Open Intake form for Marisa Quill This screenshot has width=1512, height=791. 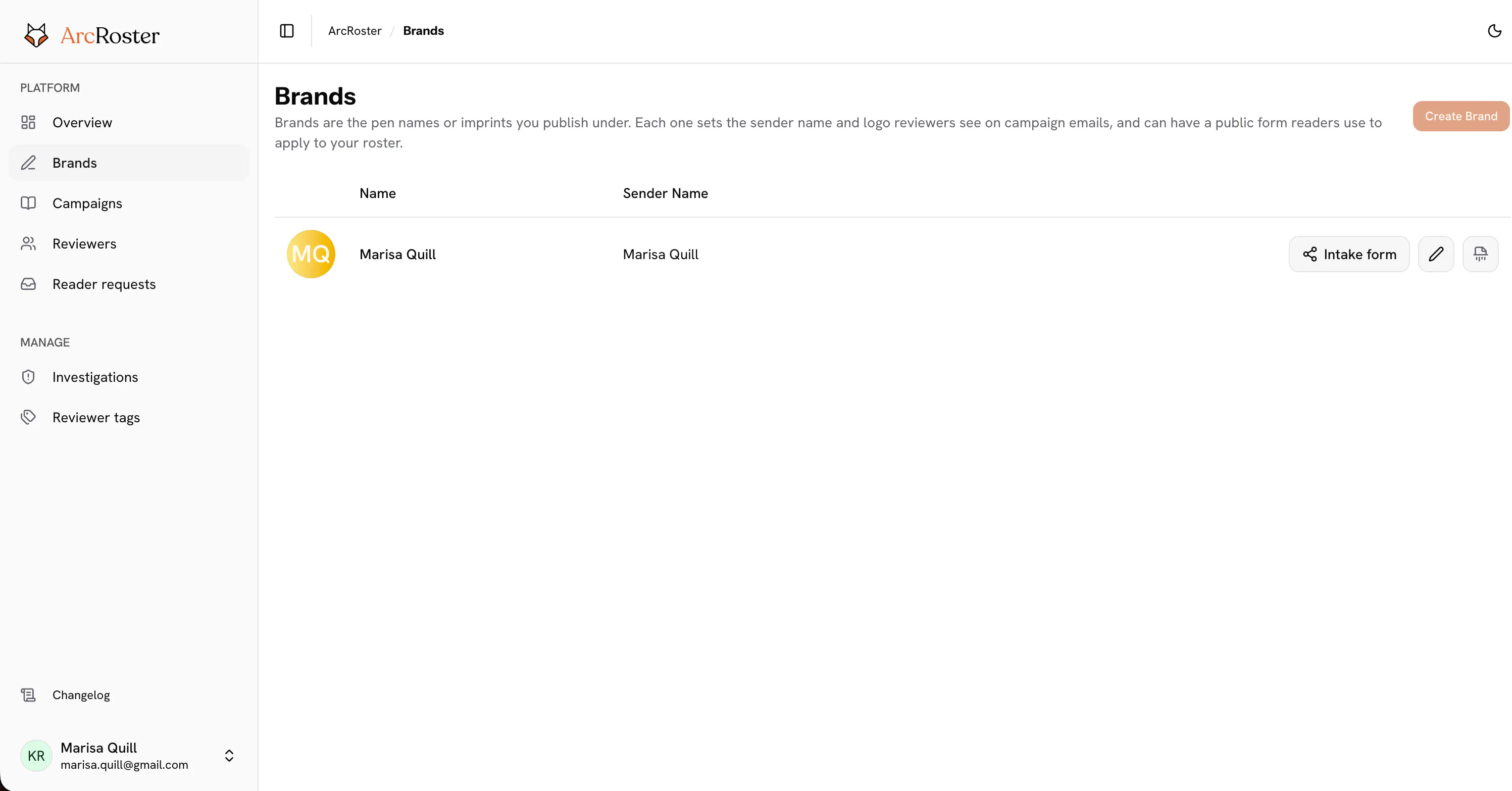pyautogui.click(x=1349, y=254)
